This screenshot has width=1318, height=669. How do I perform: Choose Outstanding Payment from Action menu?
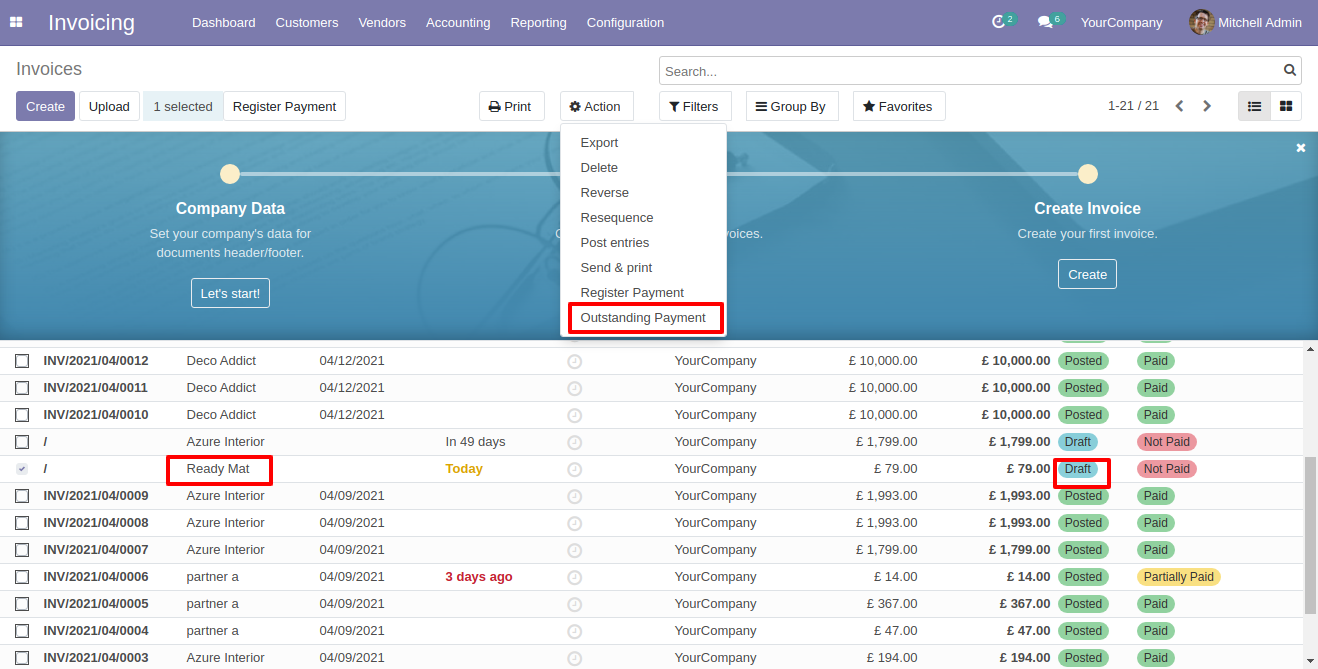pyautogui.click(x=643, y=318)
